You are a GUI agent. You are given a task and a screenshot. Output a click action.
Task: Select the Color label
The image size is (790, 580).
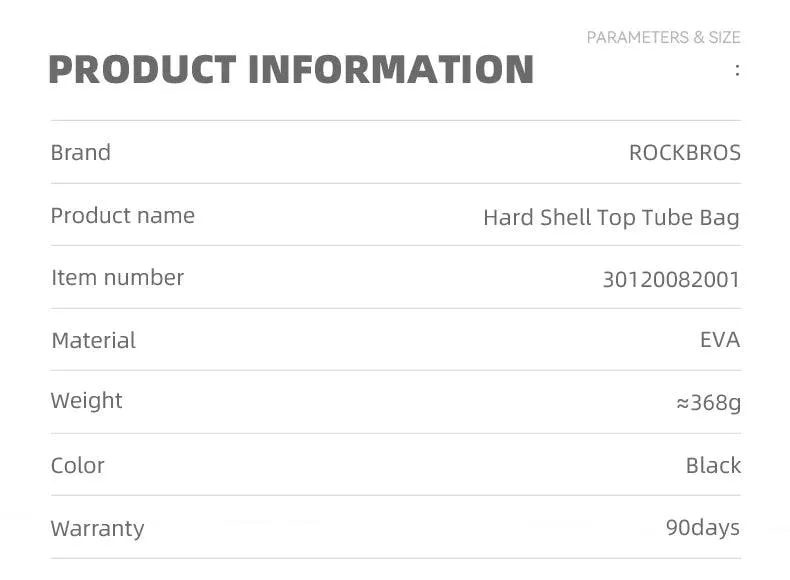[78, 466]
